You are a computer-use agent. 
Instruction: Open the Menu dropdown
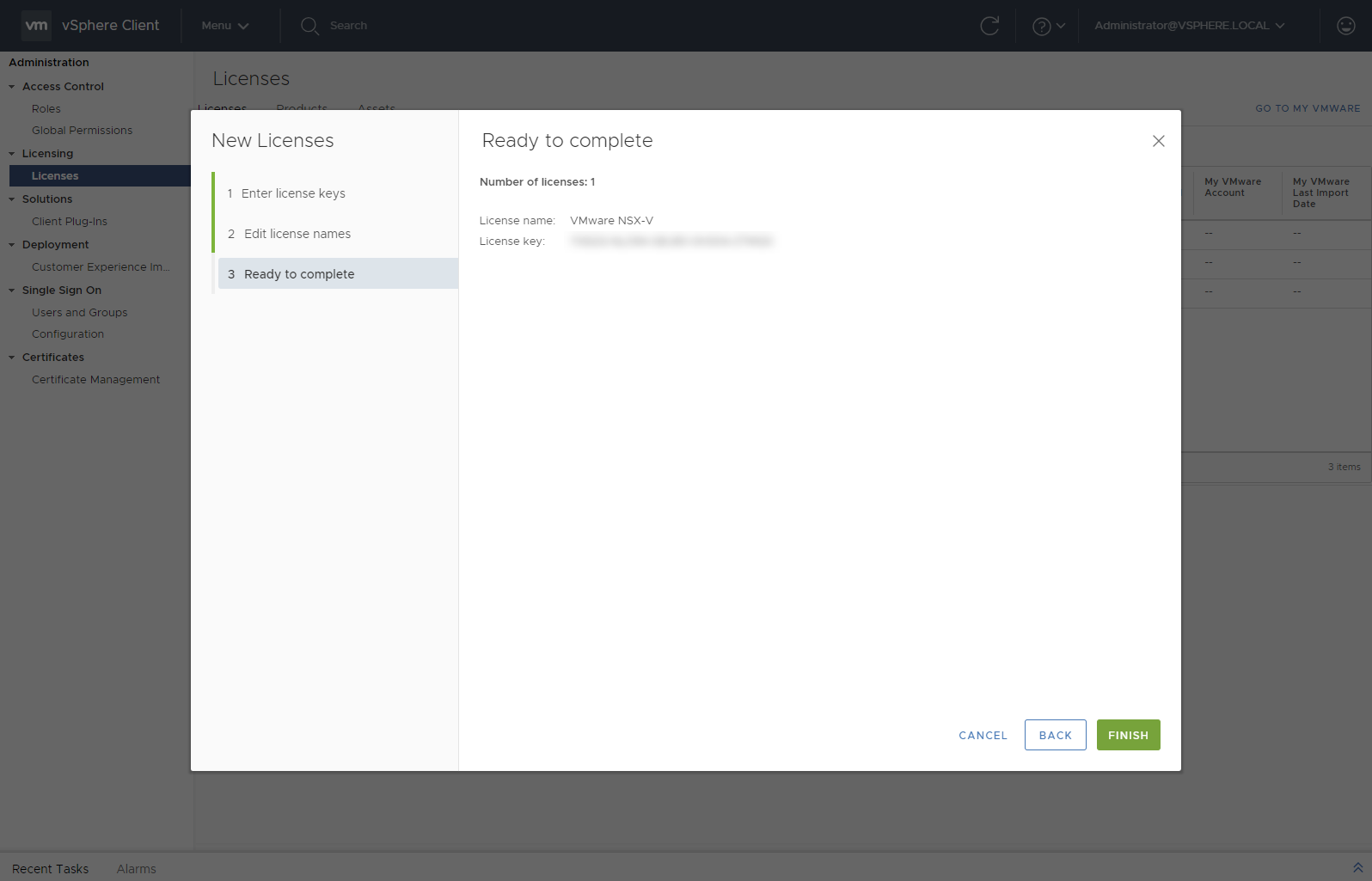click(224, 26)
